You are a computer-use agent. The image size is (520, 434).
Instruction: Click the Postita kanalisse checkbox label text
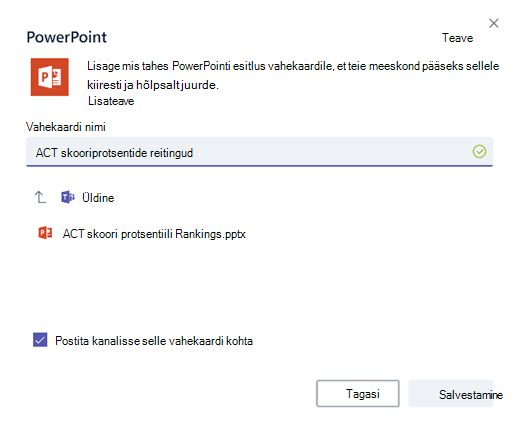(154, 341)
